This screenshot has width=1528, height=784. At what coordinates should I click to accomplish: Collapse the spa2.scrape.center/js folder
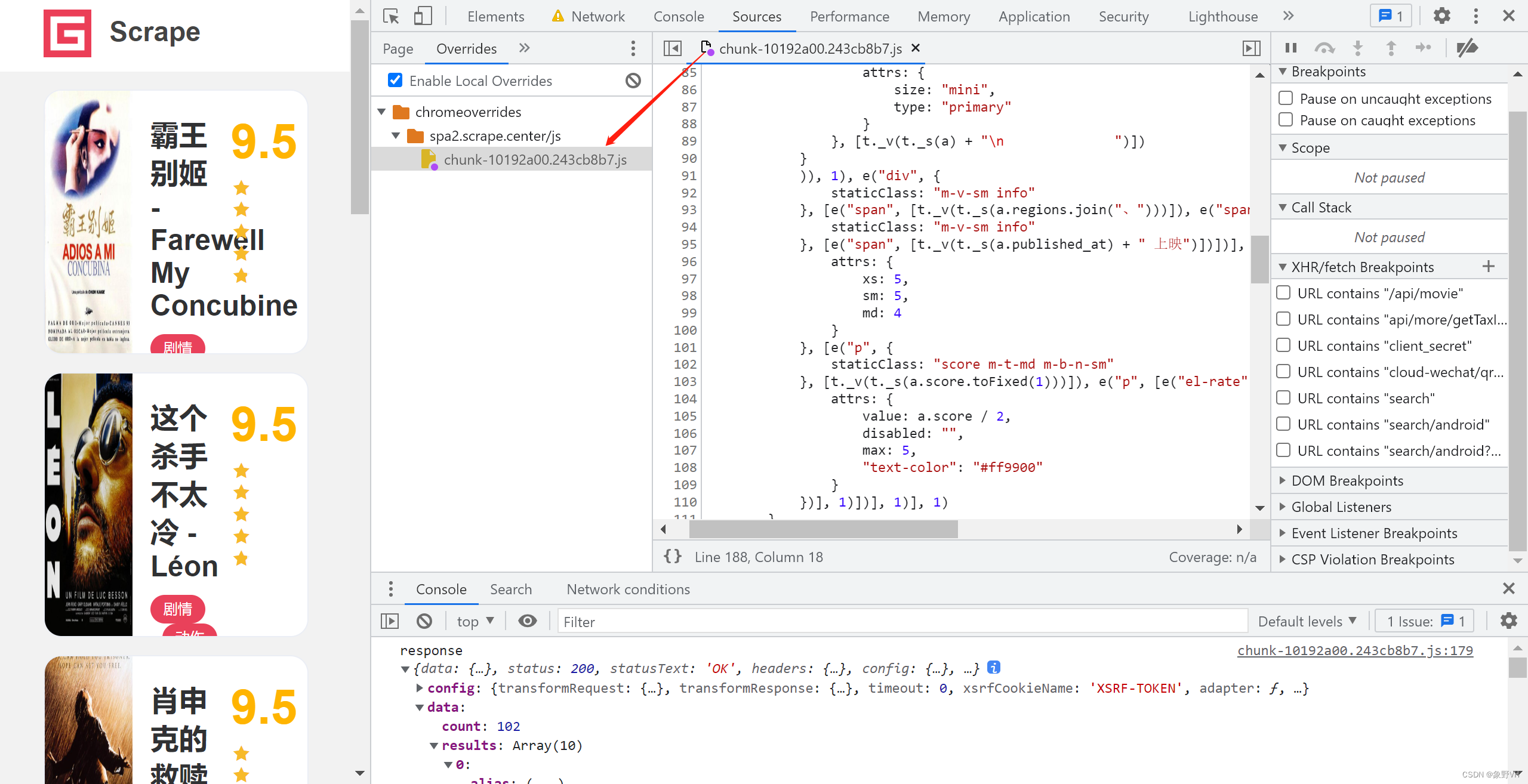396,135
